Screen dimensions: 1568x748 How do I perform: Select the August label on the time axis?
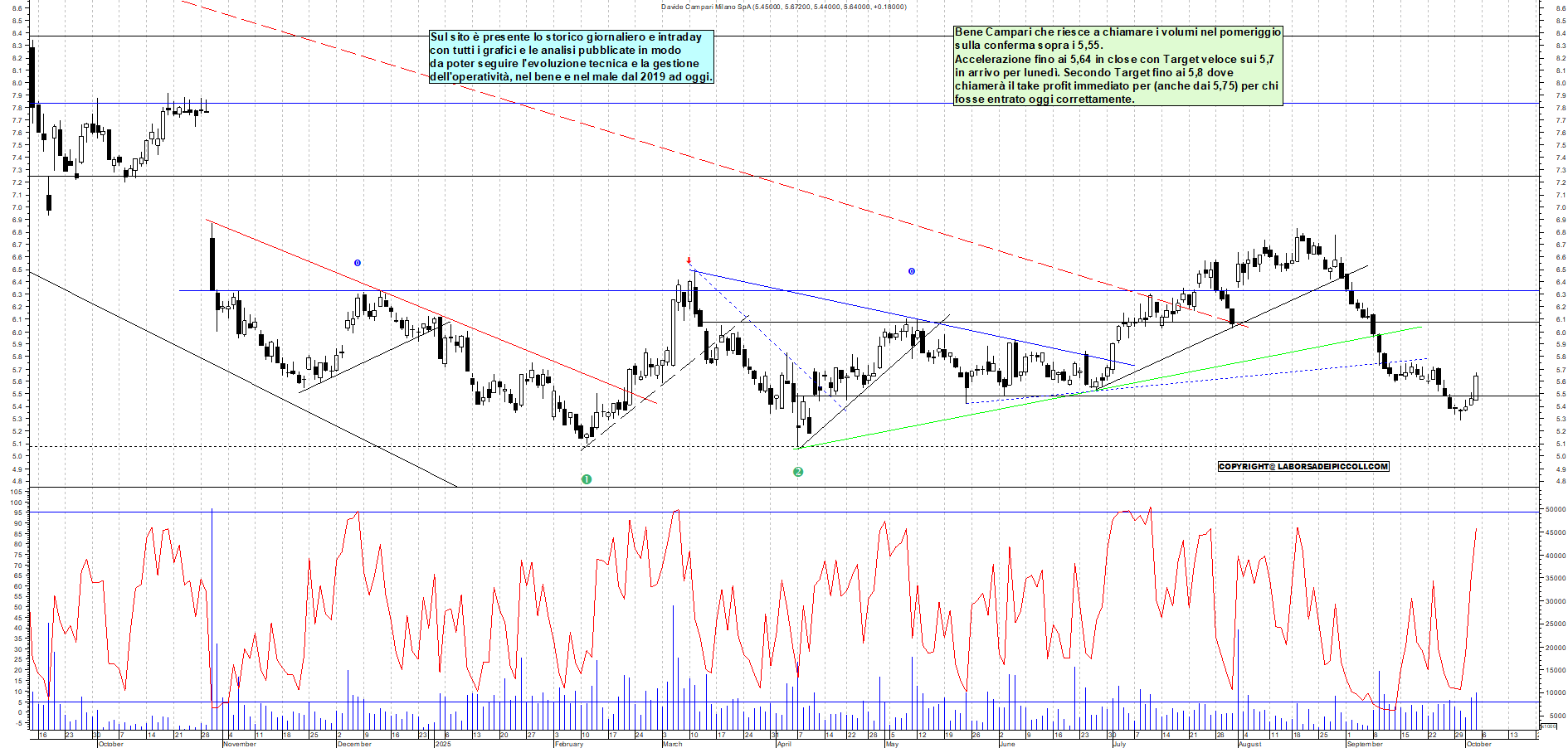coord(1249,744)
